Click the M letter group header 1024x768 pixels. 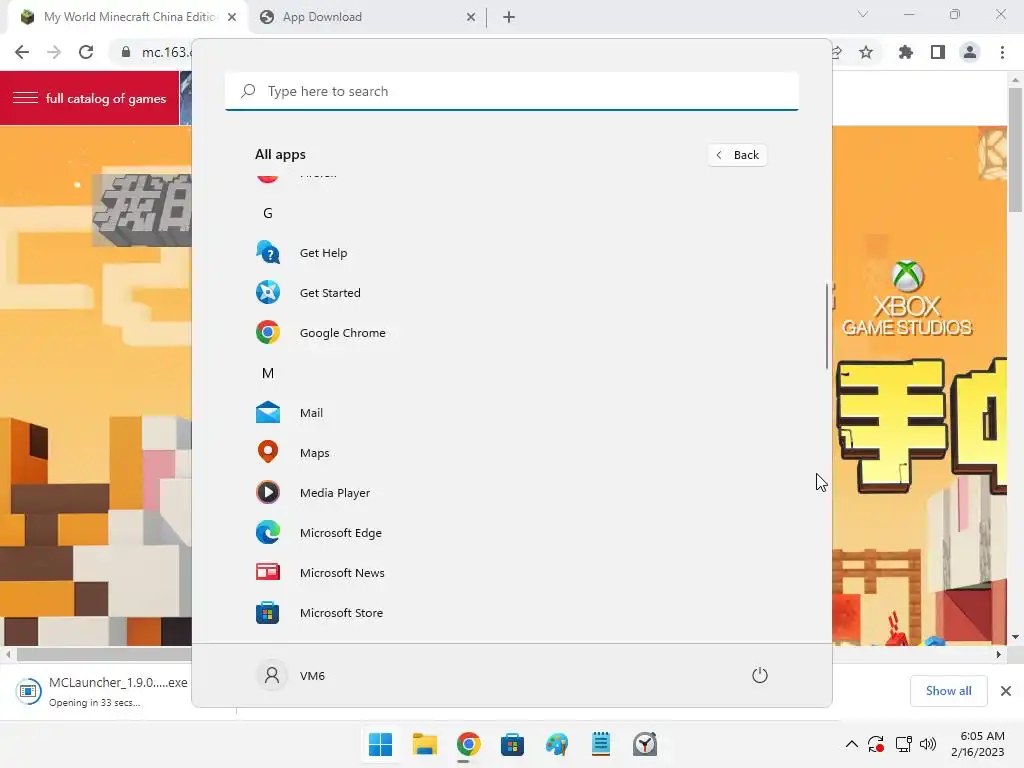point(268,373)
